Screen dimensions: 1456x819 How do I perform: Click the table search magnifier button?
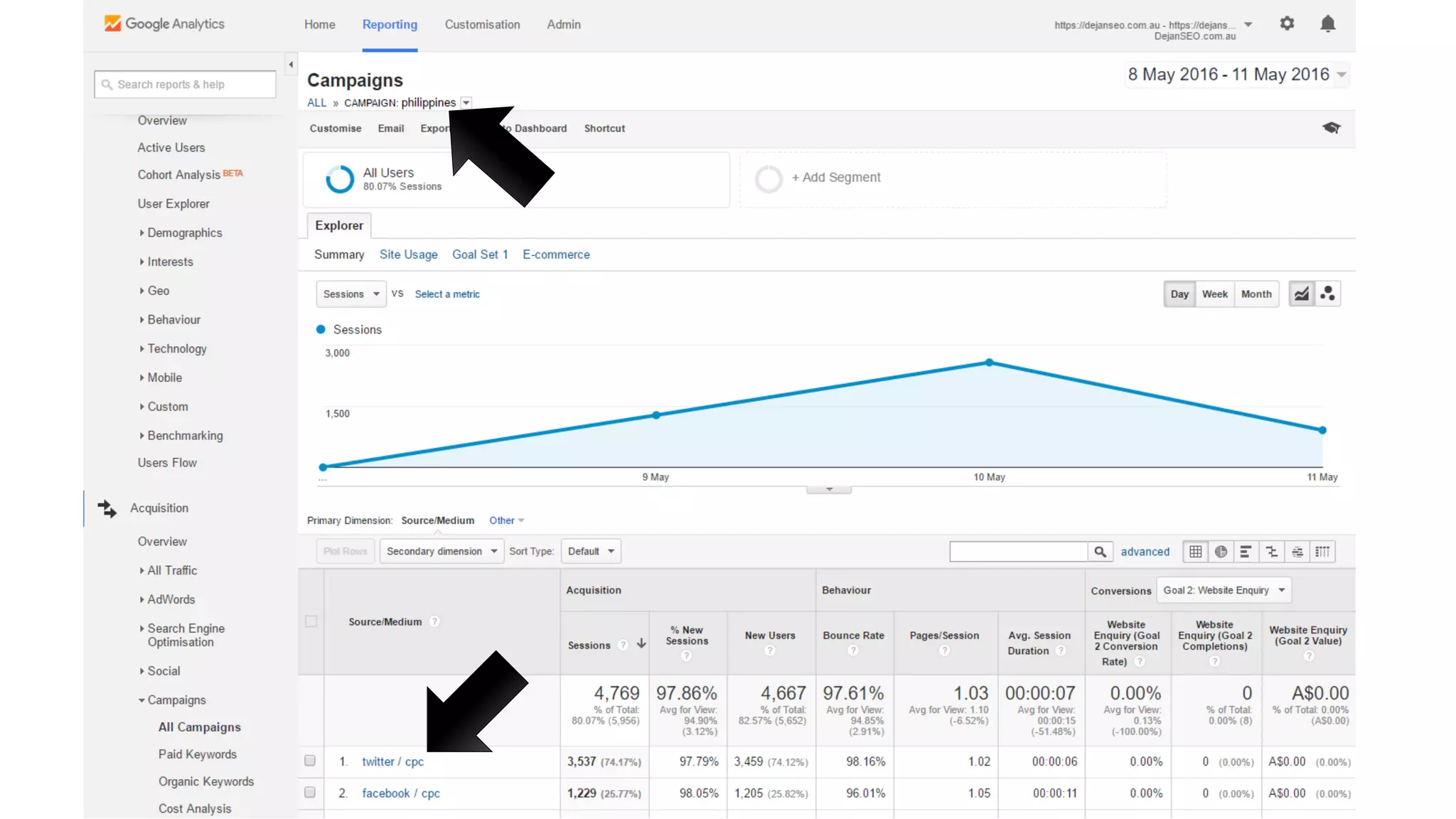(1100, 552)
